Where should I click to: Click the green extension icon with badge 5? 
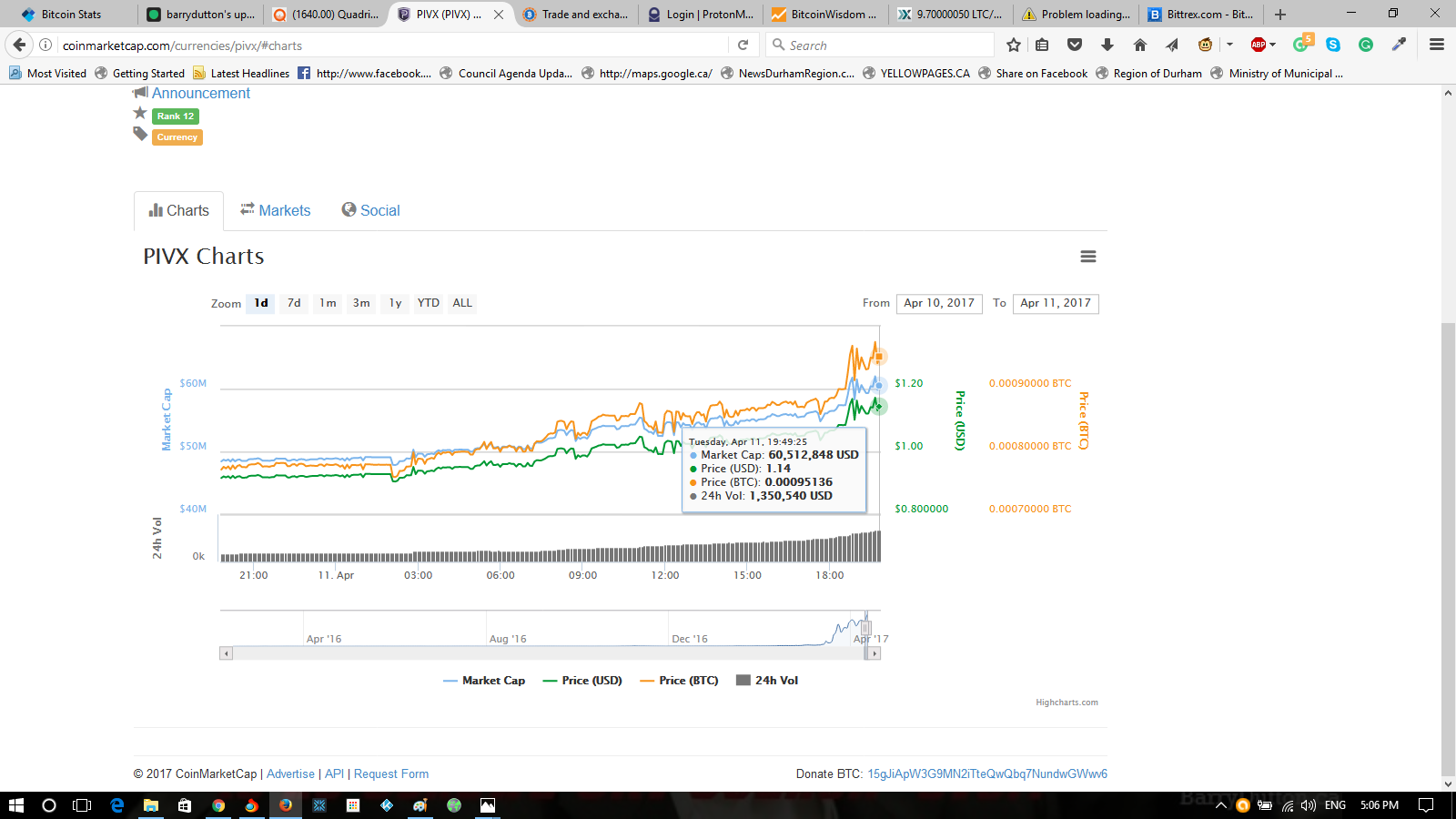1302,45
